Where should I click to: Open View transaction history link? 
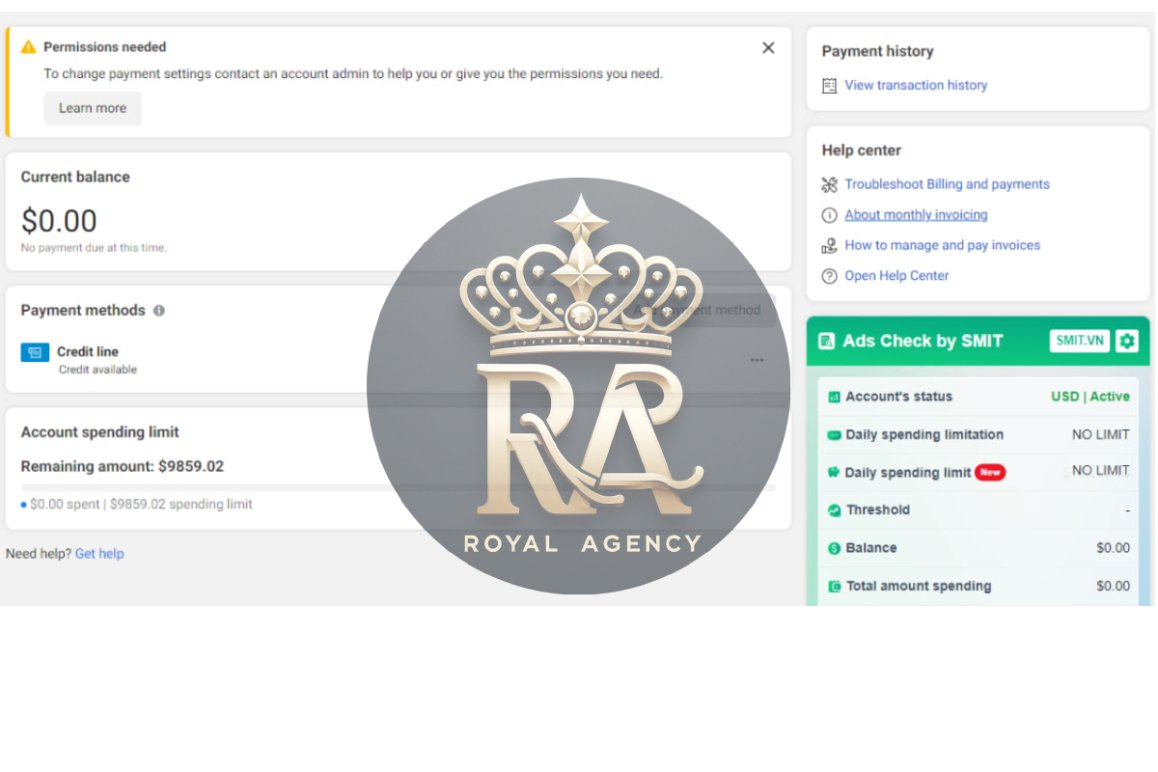tap(916, 85)
